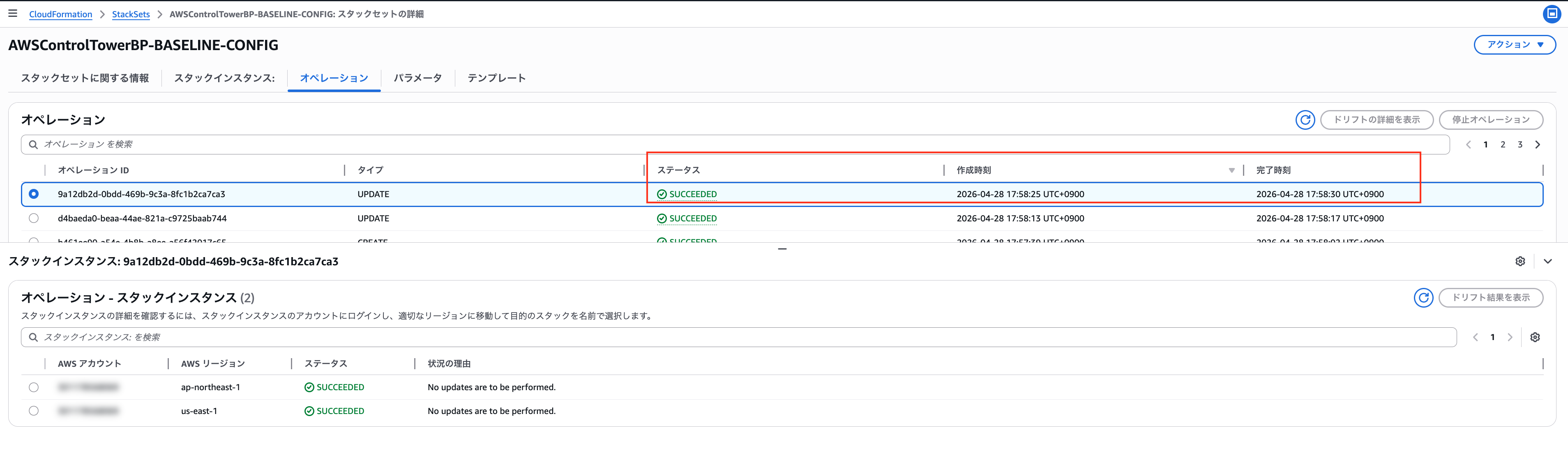
Task: Click creation time 2026-04-28 17:58:13 UTC+0900
Action: (x=1020, y=218)
